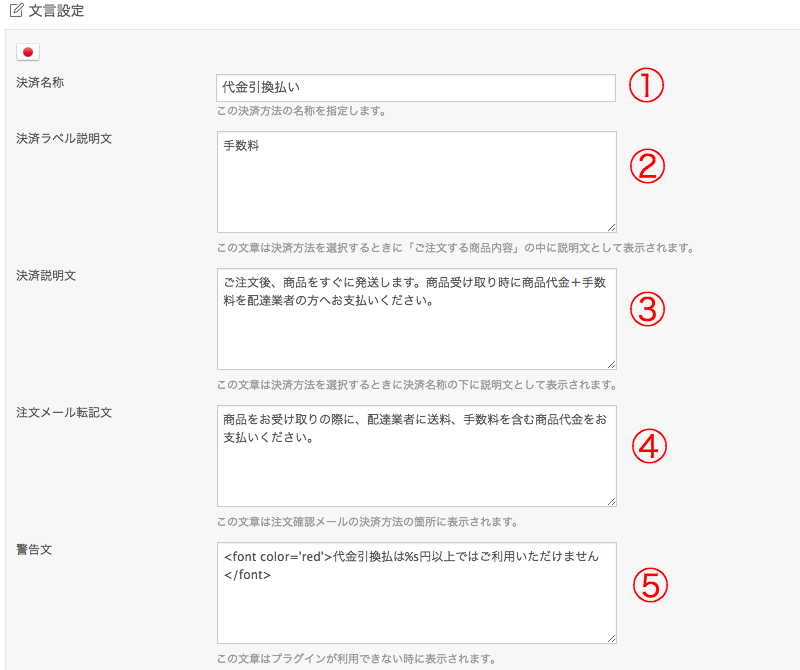Screen dimensions: 800x670
Task: Click the 文言設定 header title
Action: point(56,10)
